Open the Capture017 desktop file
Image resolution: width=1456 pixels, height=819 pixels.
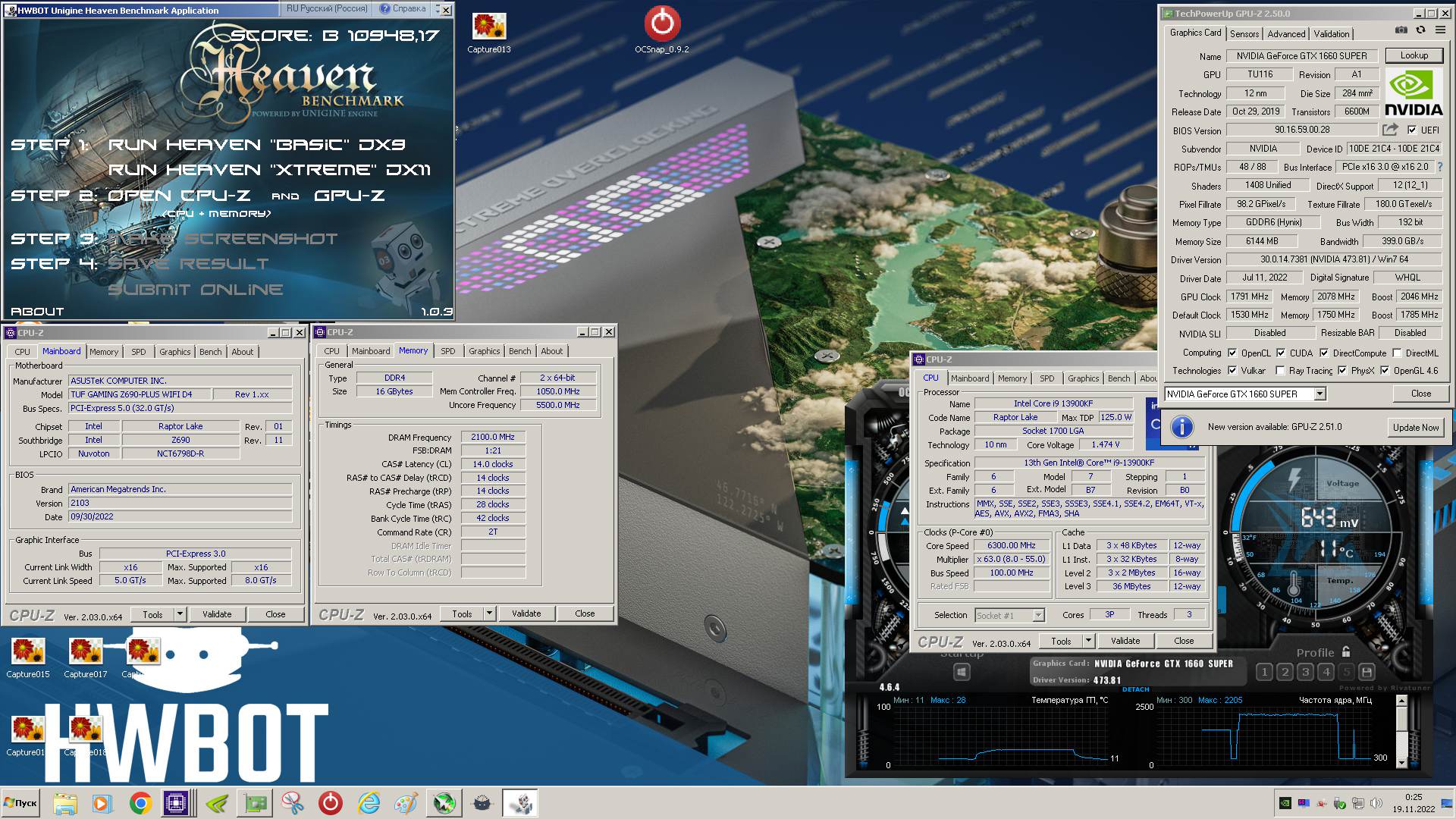point(86,657)
